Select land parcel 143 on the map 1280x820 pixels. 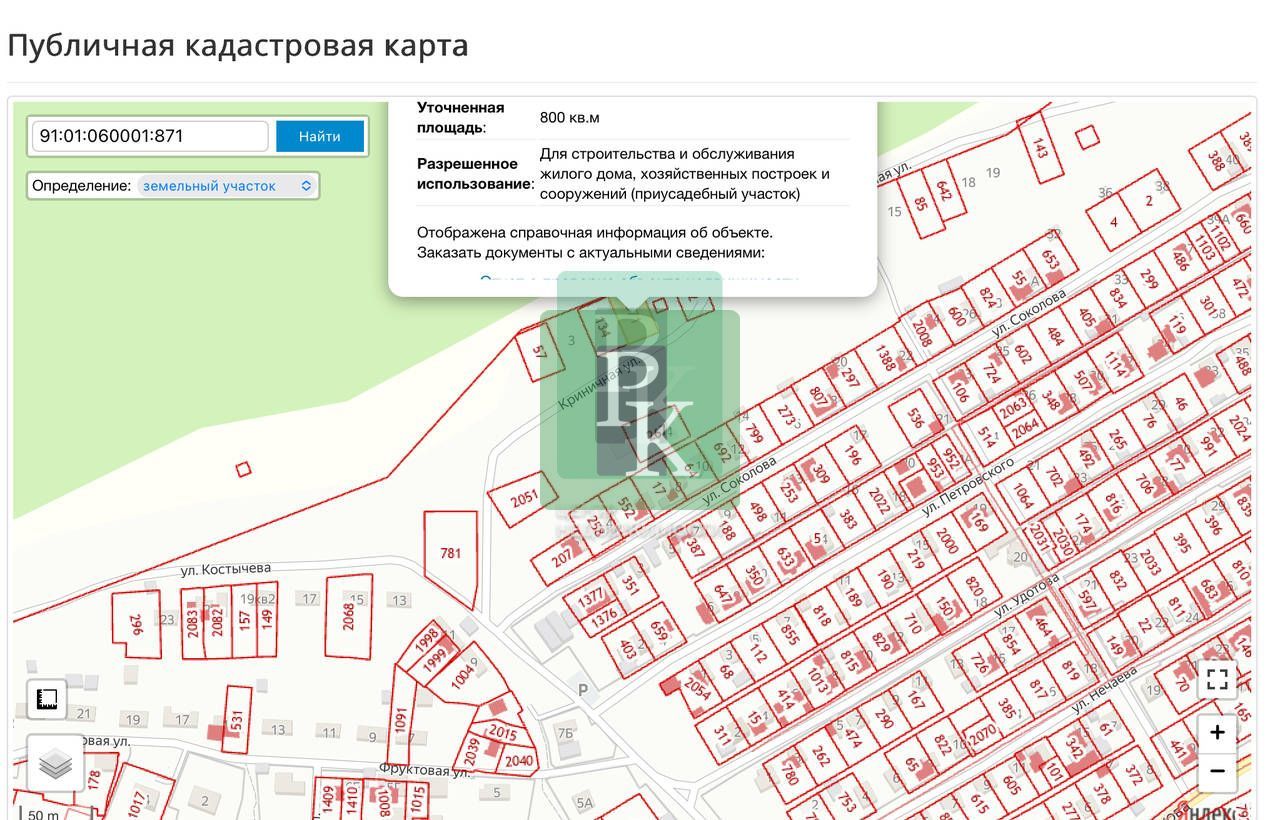1040,148
